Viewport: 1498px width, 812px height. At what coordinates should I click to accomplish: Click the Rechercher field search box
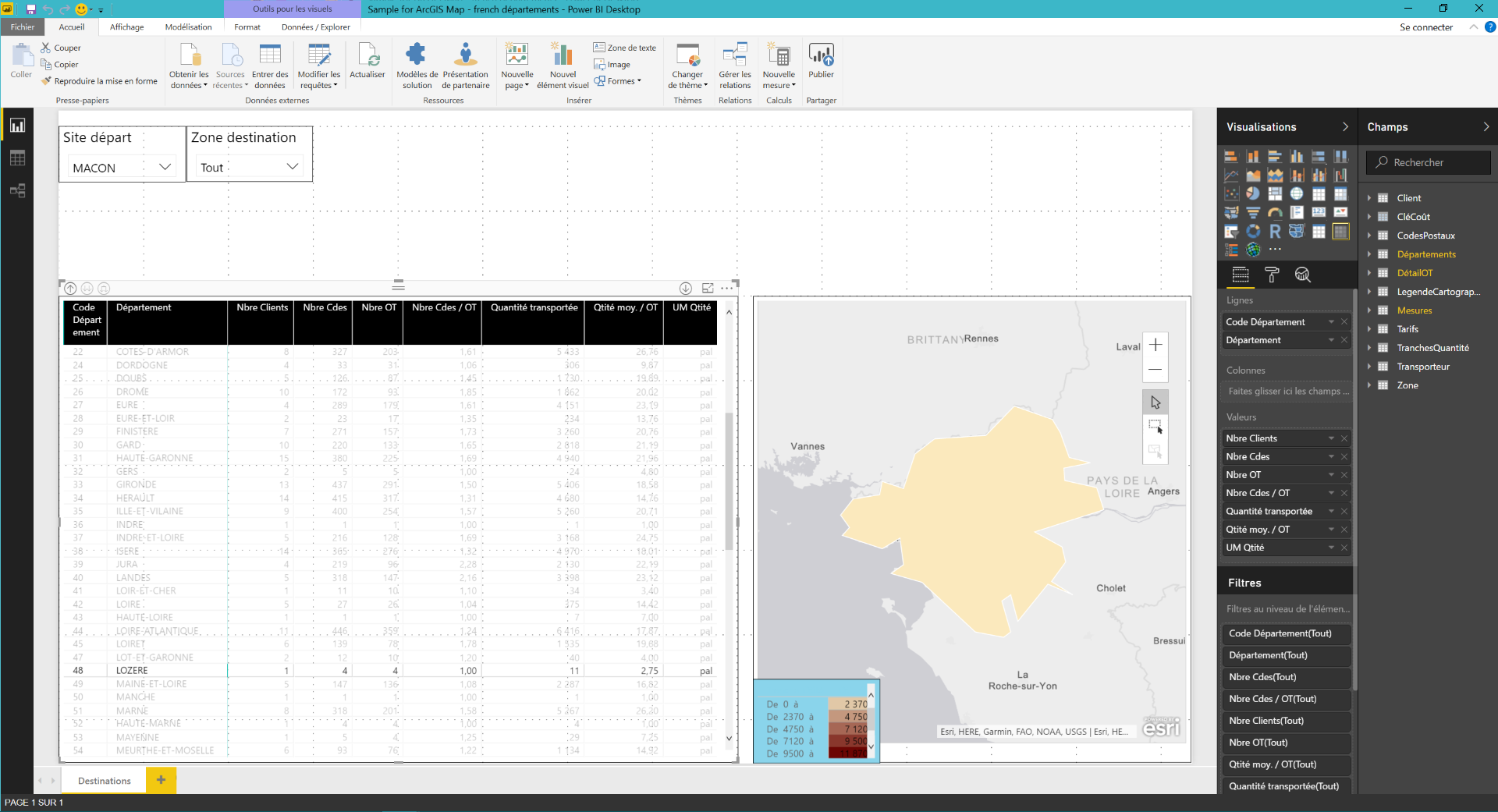click(x=1429, y=162)
